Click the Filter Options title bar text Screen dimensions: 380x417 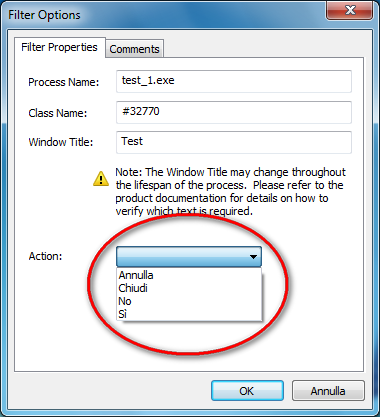click(44, 15)
